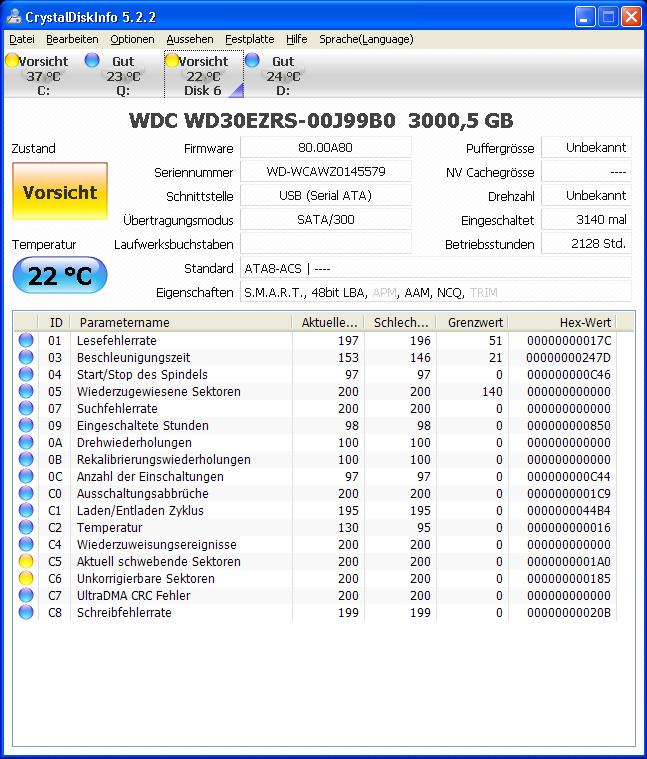Click the status icon for Laden/Entladen Zyklus
Screen dimensions: 647x759
(x=26, y=510)
